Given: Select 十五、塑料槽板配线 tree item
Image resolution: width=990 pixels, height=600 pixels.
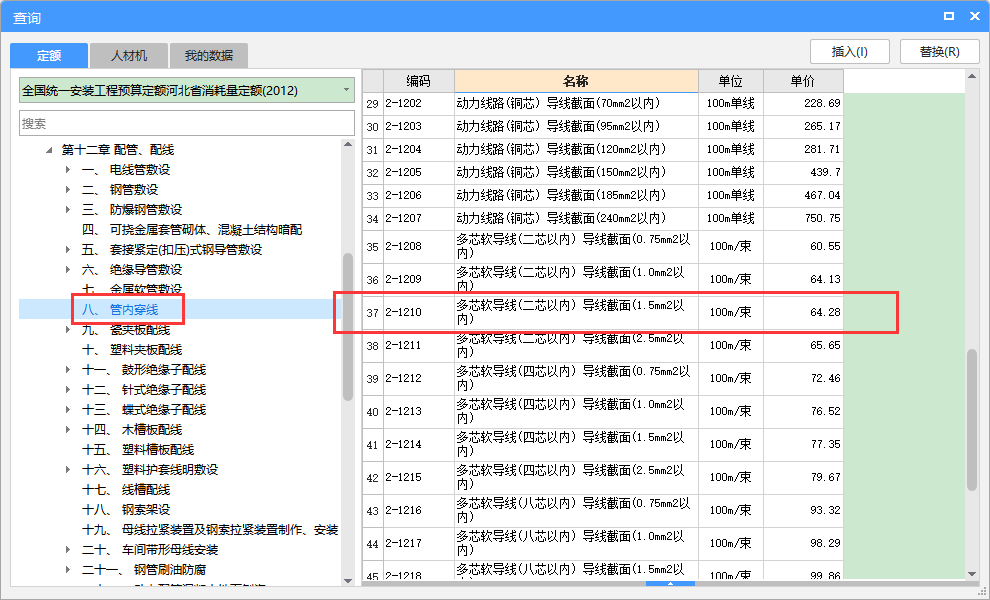Looking at the screenshot, I should [x=138, y=450].
